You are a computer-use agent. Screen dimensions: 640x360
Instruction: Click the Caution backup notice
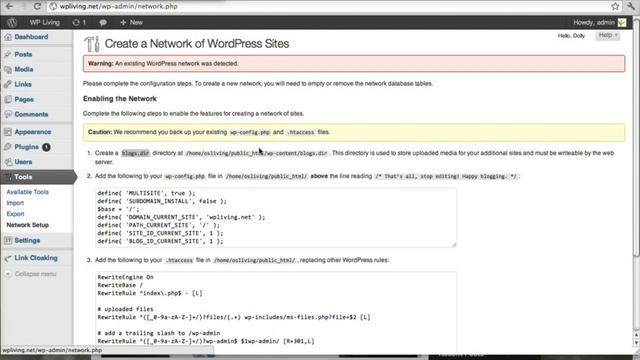354,132
